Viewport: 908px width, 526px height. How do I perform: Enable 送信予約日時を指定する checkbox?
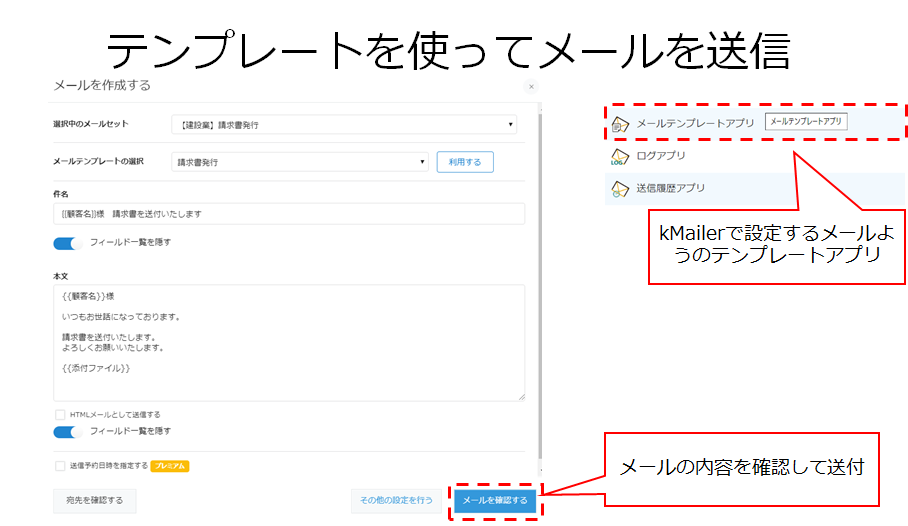pos(60,466)
